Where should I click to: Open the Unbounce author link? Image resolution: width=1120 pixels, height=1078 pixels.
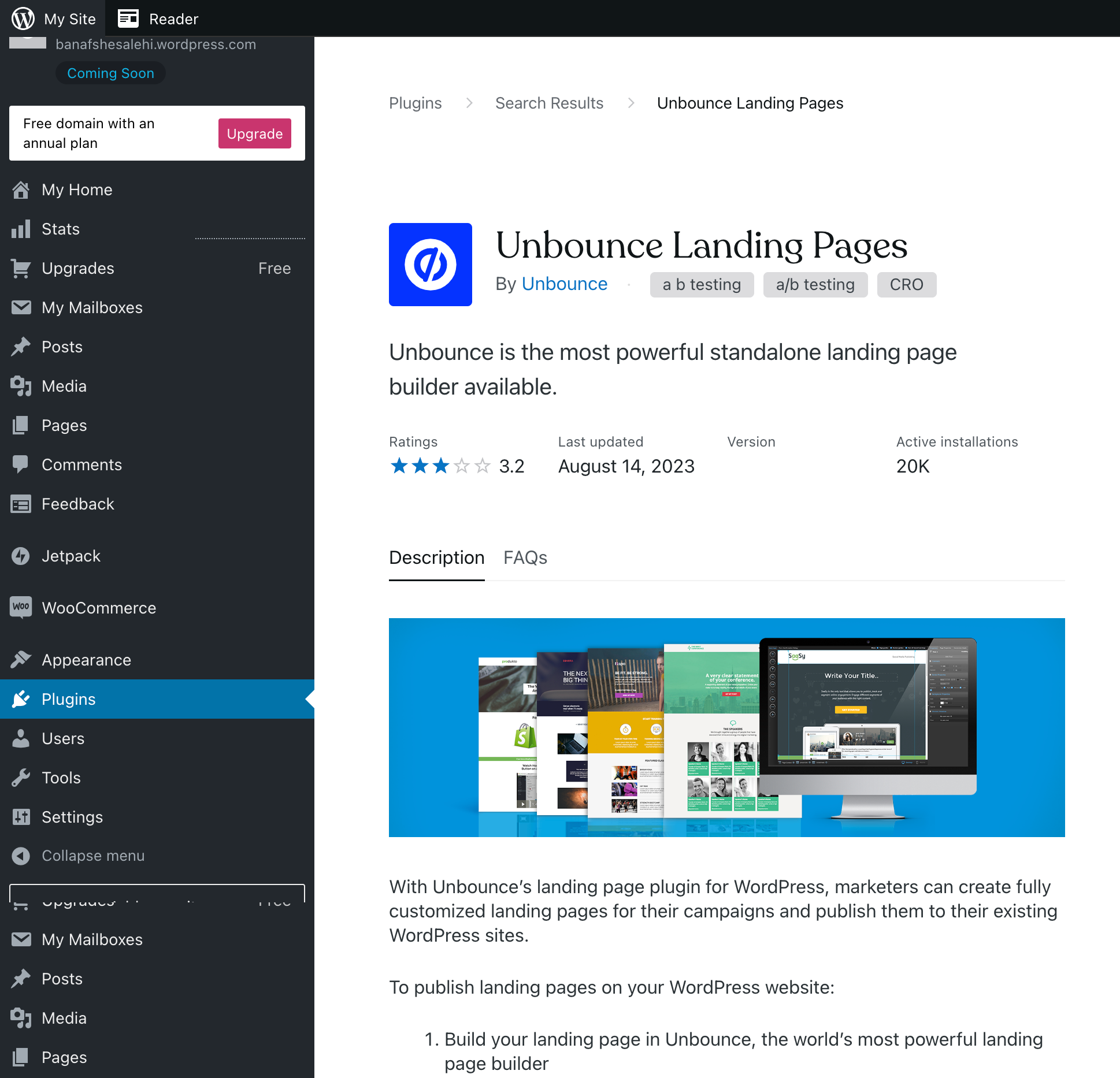(x=564, y=284)
